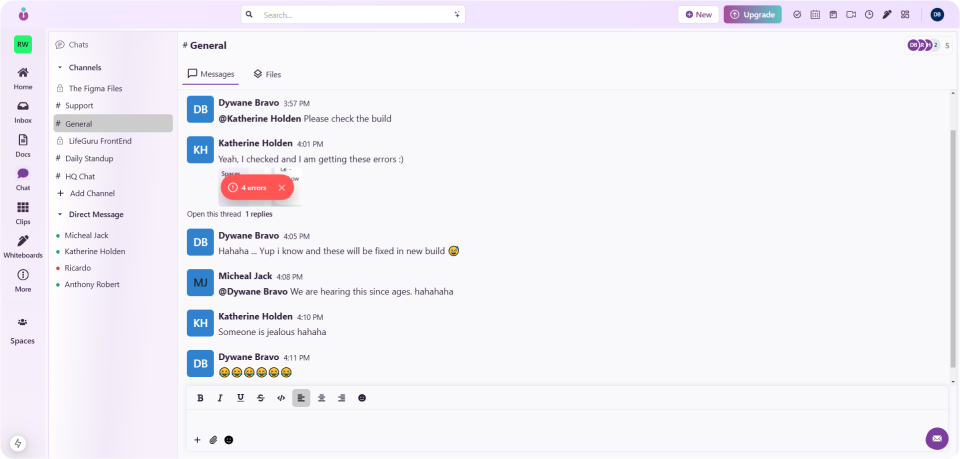Open the error screenshot attachment thumbnail
Viewport: 960px width, 459px height.
260,187
